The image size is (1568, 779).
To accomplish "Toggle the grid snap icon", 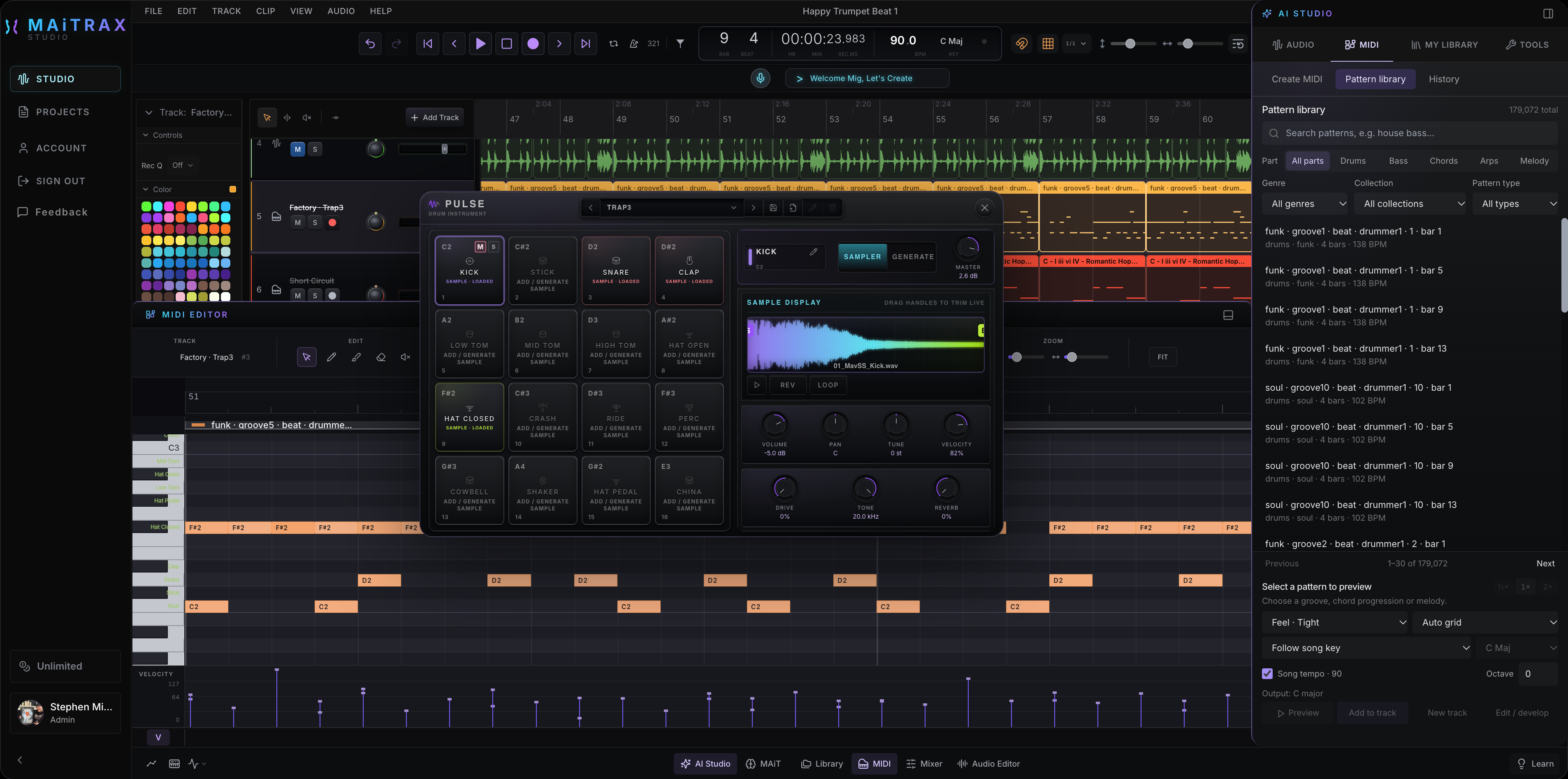I will 1048,43.
